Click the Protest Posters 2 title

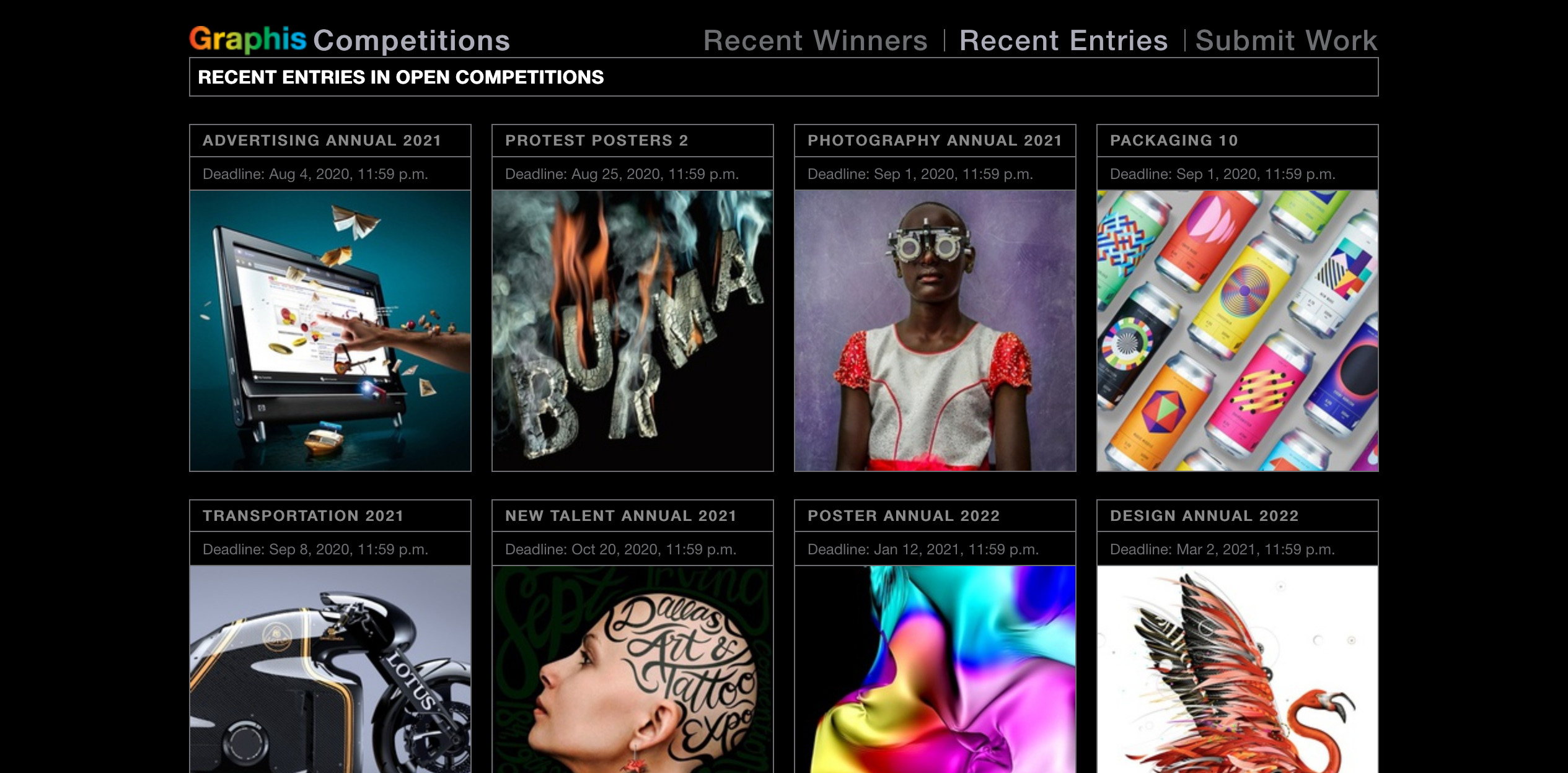point(597,141)
